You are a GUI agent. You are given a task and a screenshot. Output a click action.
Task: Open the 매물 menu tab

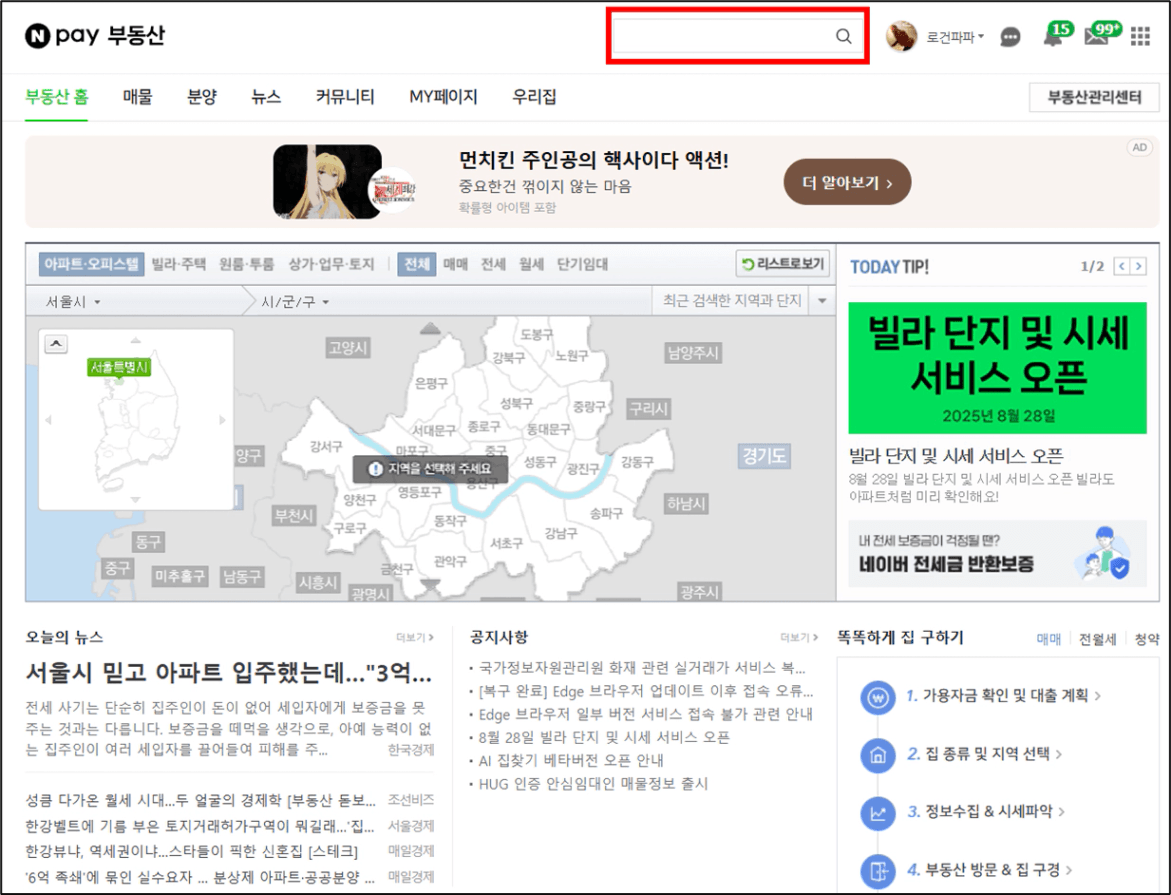pyautogui.click(x=137, y=97)
